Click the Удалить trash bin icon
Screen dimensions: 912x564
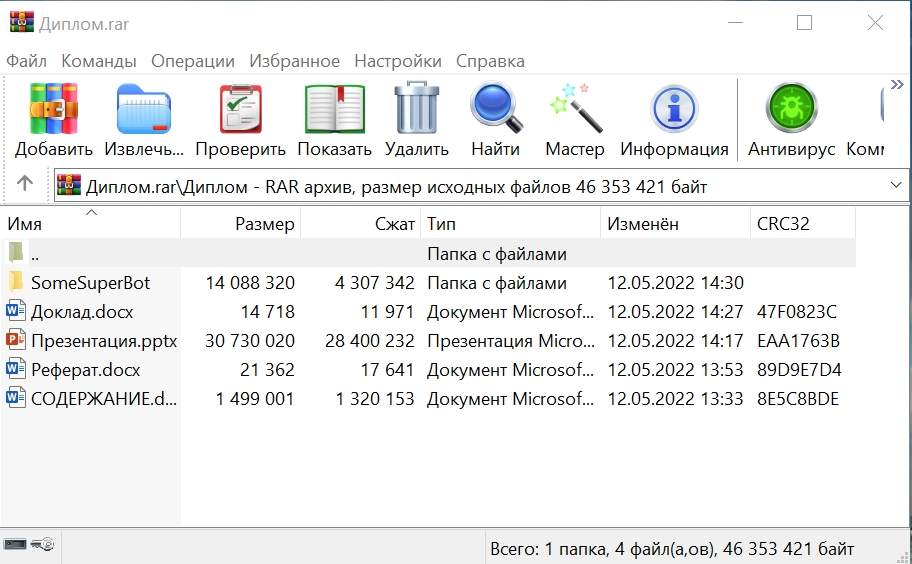click(x=416, y=109)
